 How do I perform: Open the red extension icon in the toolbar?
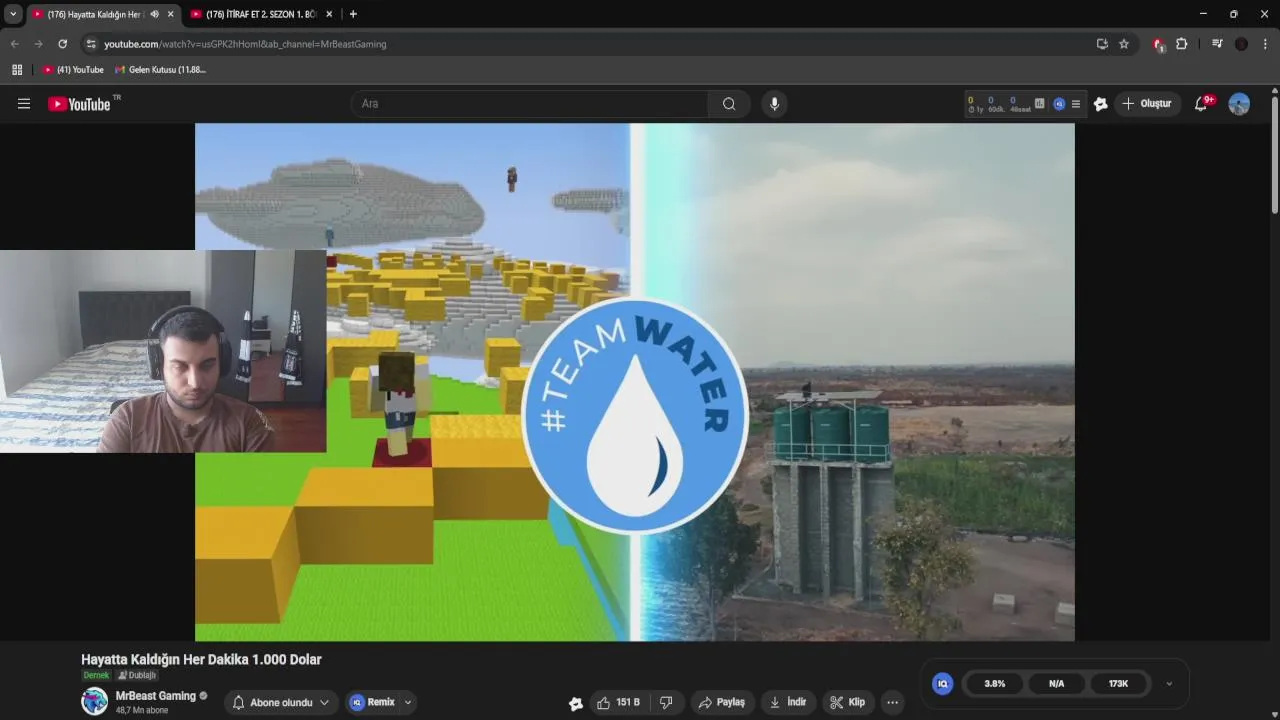(1158, 44)
